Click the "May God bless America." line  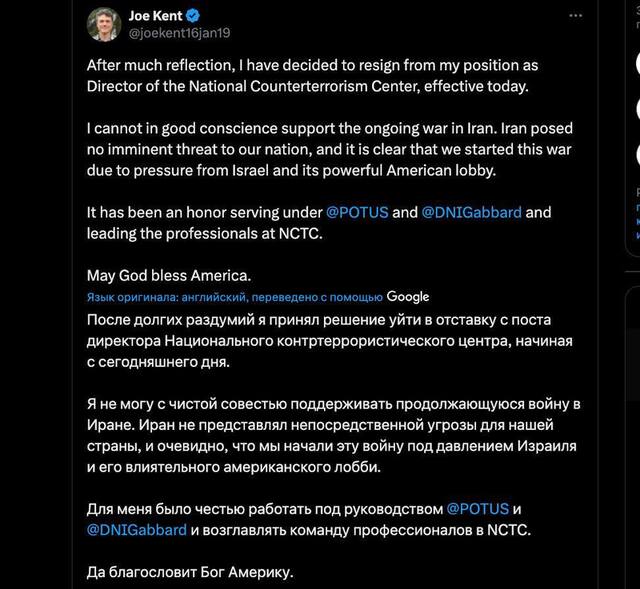168,275
